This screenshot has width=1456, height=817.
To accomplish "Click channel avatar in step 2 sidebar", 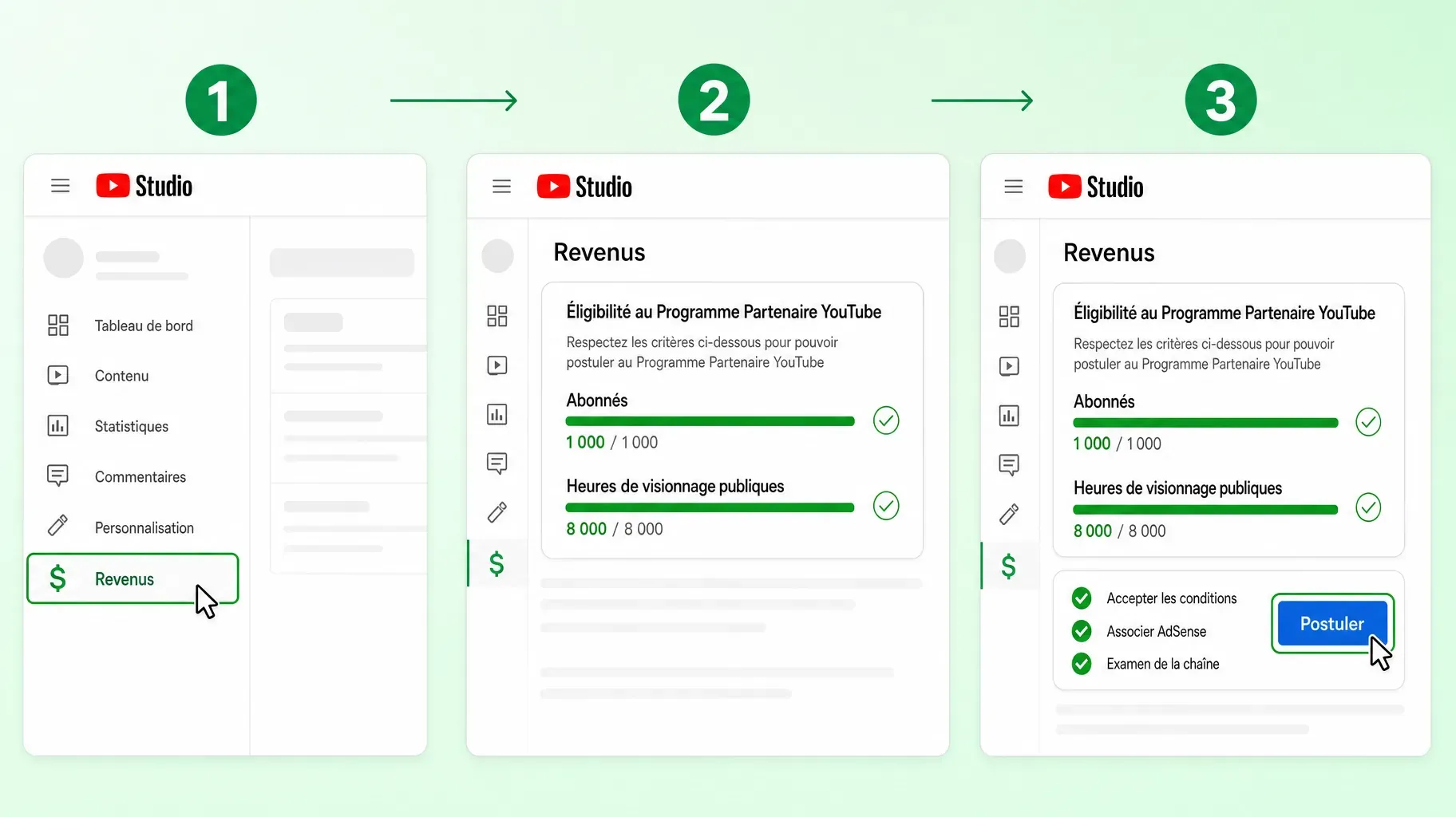I will pos(497,256).
